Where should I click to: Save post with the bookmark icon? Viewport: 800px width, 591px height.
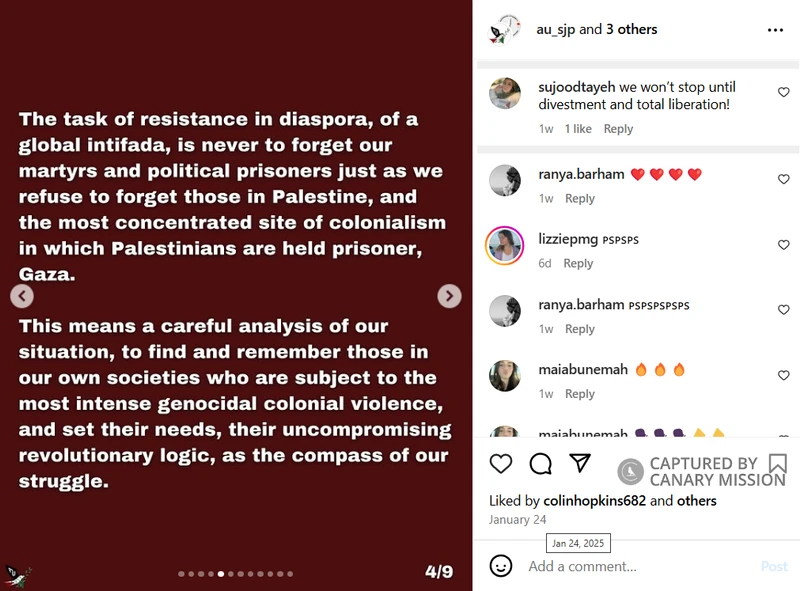778,464
